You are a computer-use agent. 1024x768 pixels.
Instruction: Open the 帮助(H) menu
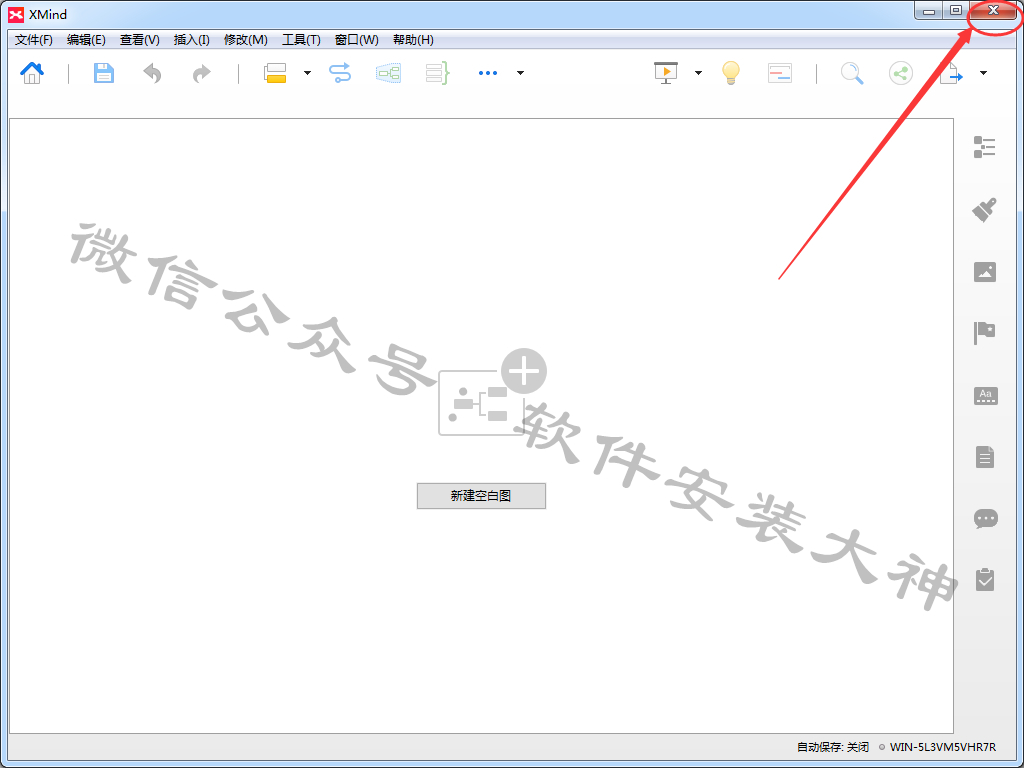[413, 40]
